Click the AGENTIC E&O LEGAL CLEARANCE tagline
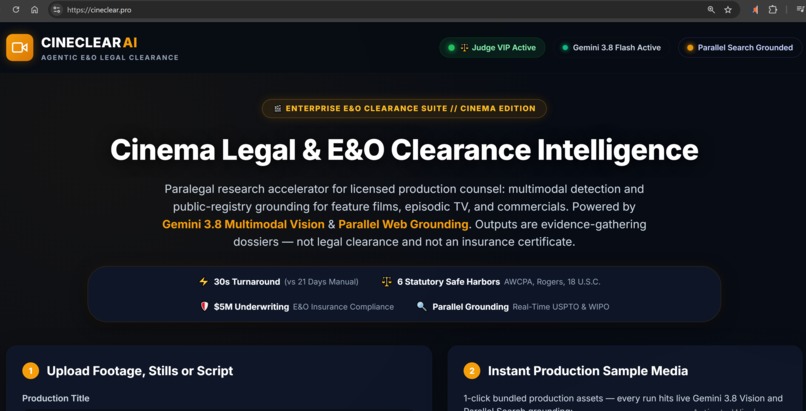This screenshot has height=411, width=806. tap(110, 58)
